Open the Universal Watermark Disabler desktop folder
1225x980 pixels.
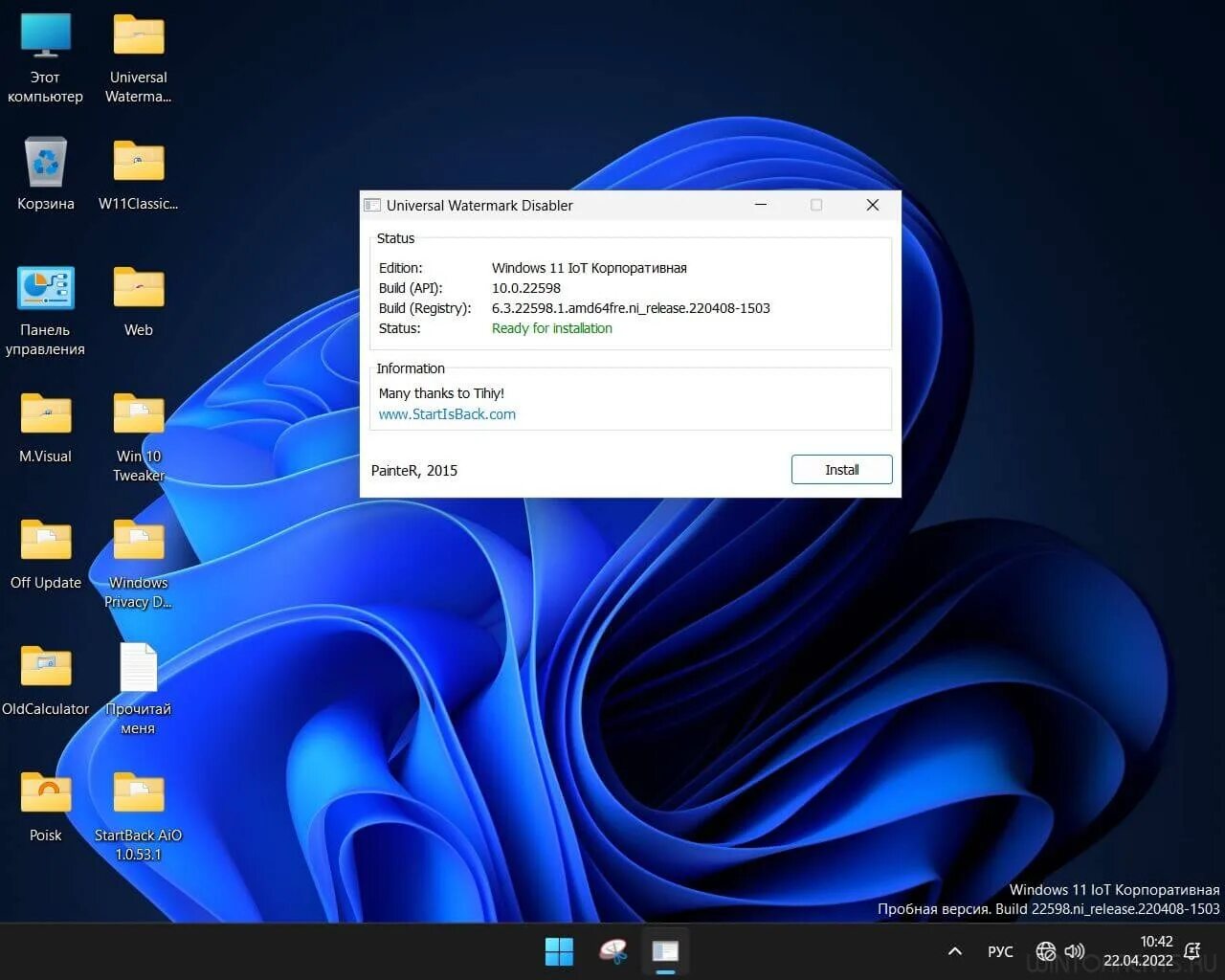139,57
